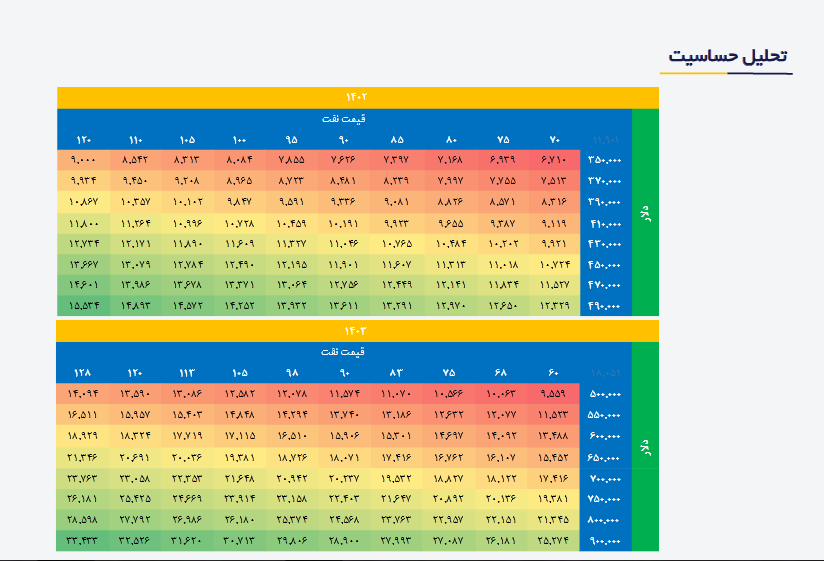Click 'قیمت نفت' header in the ۱۴۰۲ table
This screenshot has width=824, height=561.
pyautogui.click(x=343, y=118)
